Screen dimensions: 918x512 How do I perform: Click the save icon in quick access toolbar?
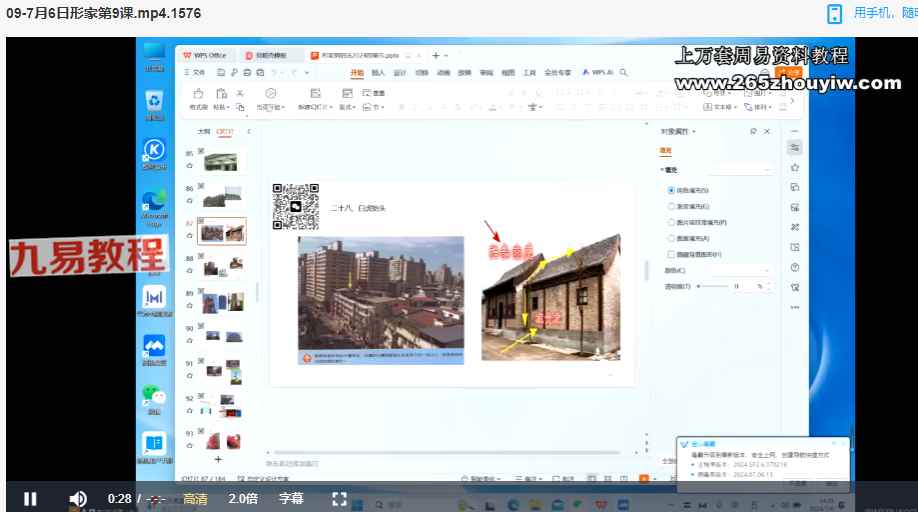221,73
